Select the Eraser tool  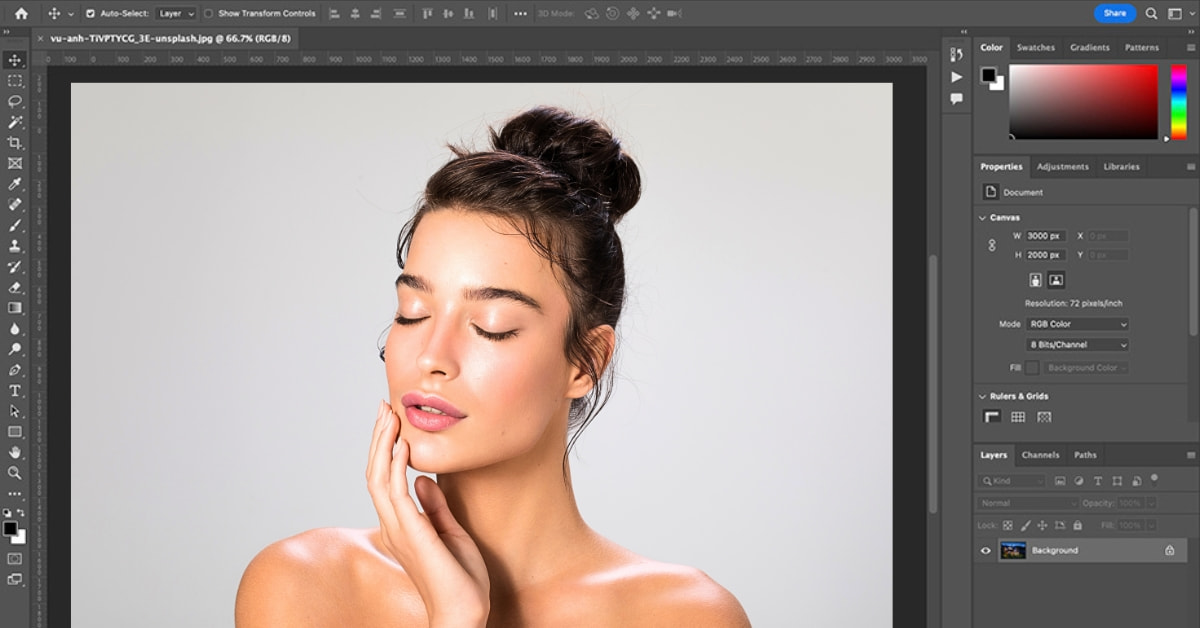15,287
